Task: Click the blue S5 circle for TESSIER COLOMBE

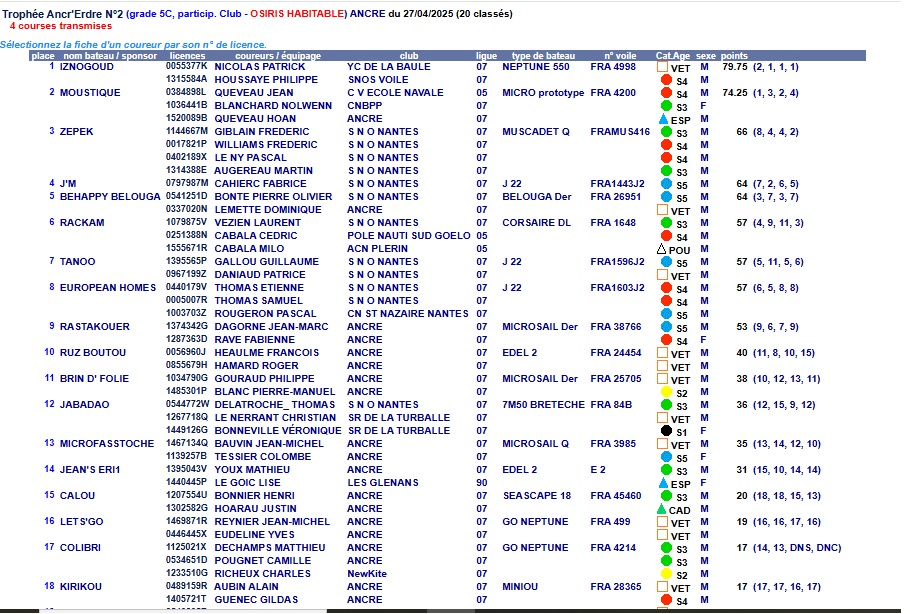Action: pos(666,457)
